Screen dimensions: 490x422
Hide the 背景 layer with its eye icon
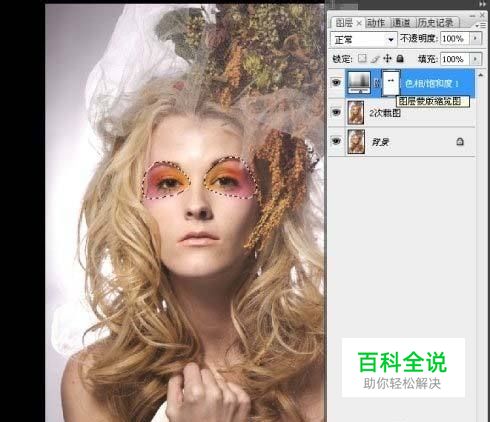click(x=336, y=141)
